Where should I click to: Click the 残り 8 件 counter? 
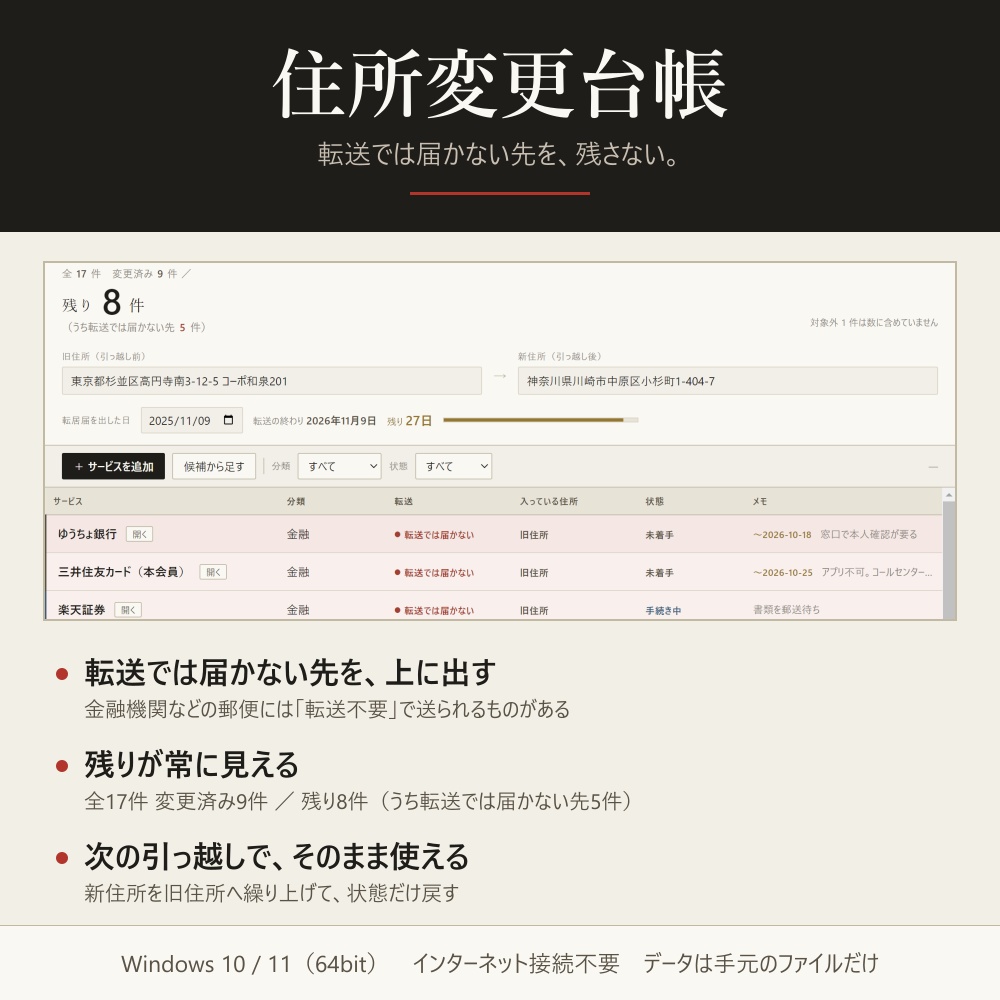[103, 303]
